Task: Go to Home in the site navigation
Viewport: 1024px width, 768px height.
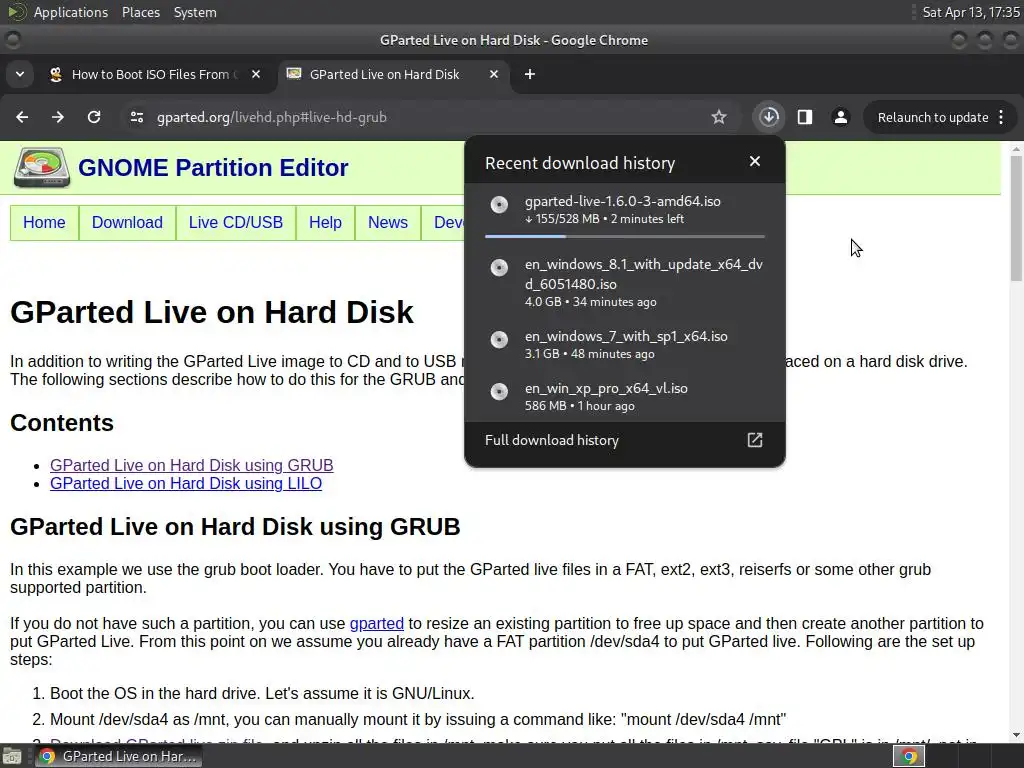Action: coord(44,223)
